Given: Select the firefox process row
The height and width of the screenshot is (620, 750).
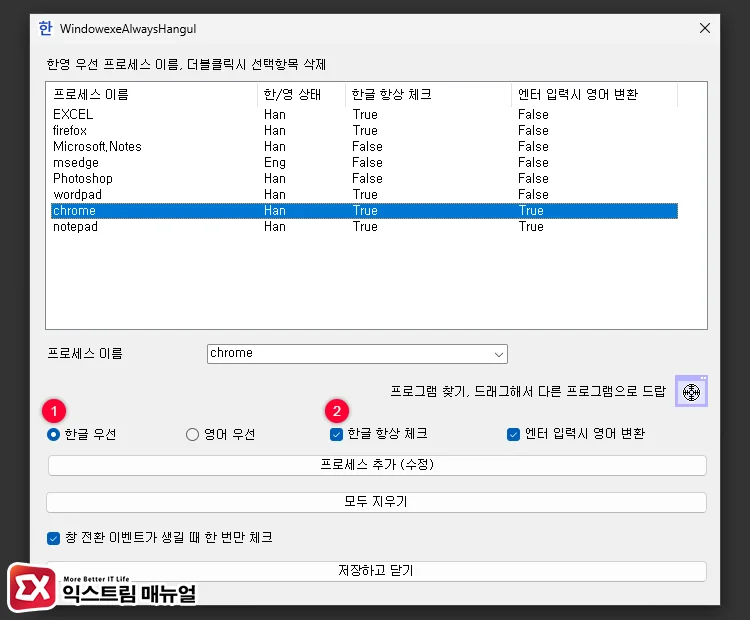Looking at the screenshot, I should 364,131.
